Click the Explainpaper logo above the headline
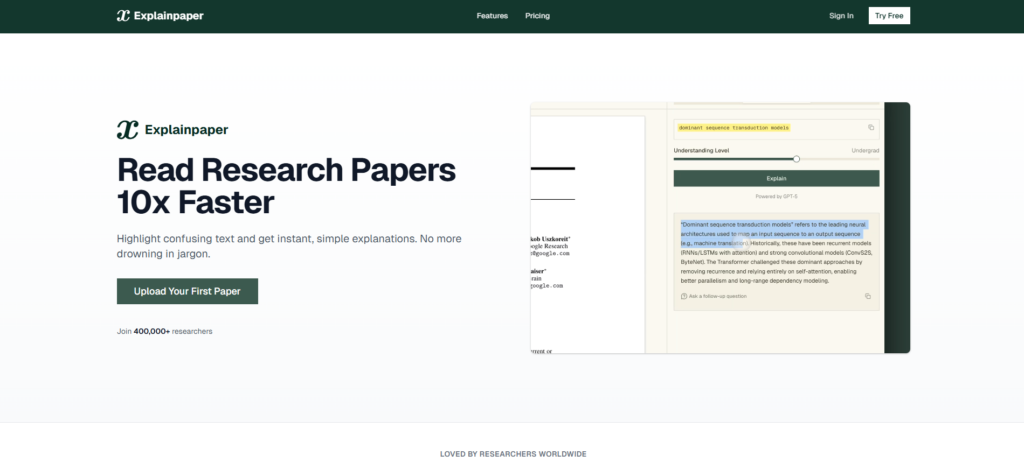 pyautogui.click(x=172, y=130)
